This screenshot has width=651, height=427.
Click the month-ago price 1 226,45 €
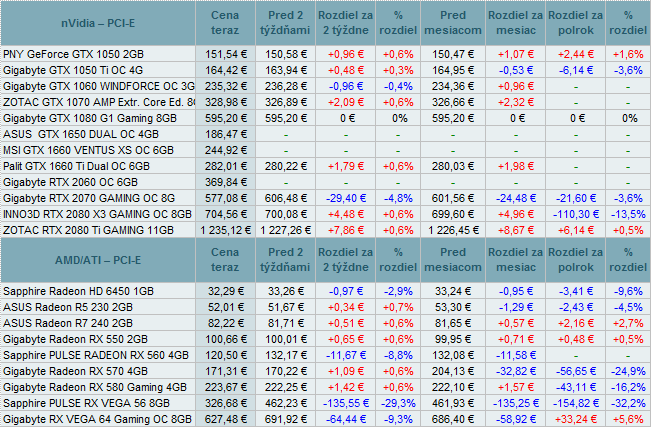point(453,230)
